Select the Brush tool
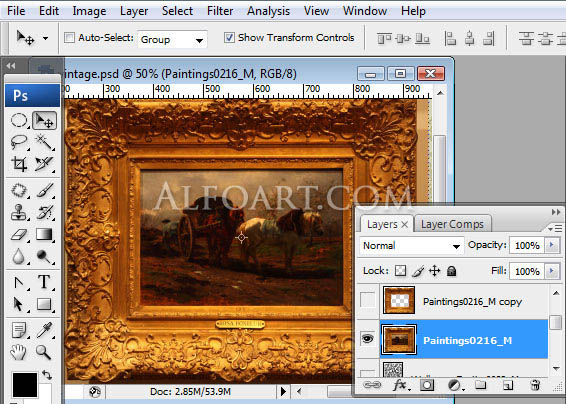The height and width of the screenshot is (404, 566). coord(44,190)
